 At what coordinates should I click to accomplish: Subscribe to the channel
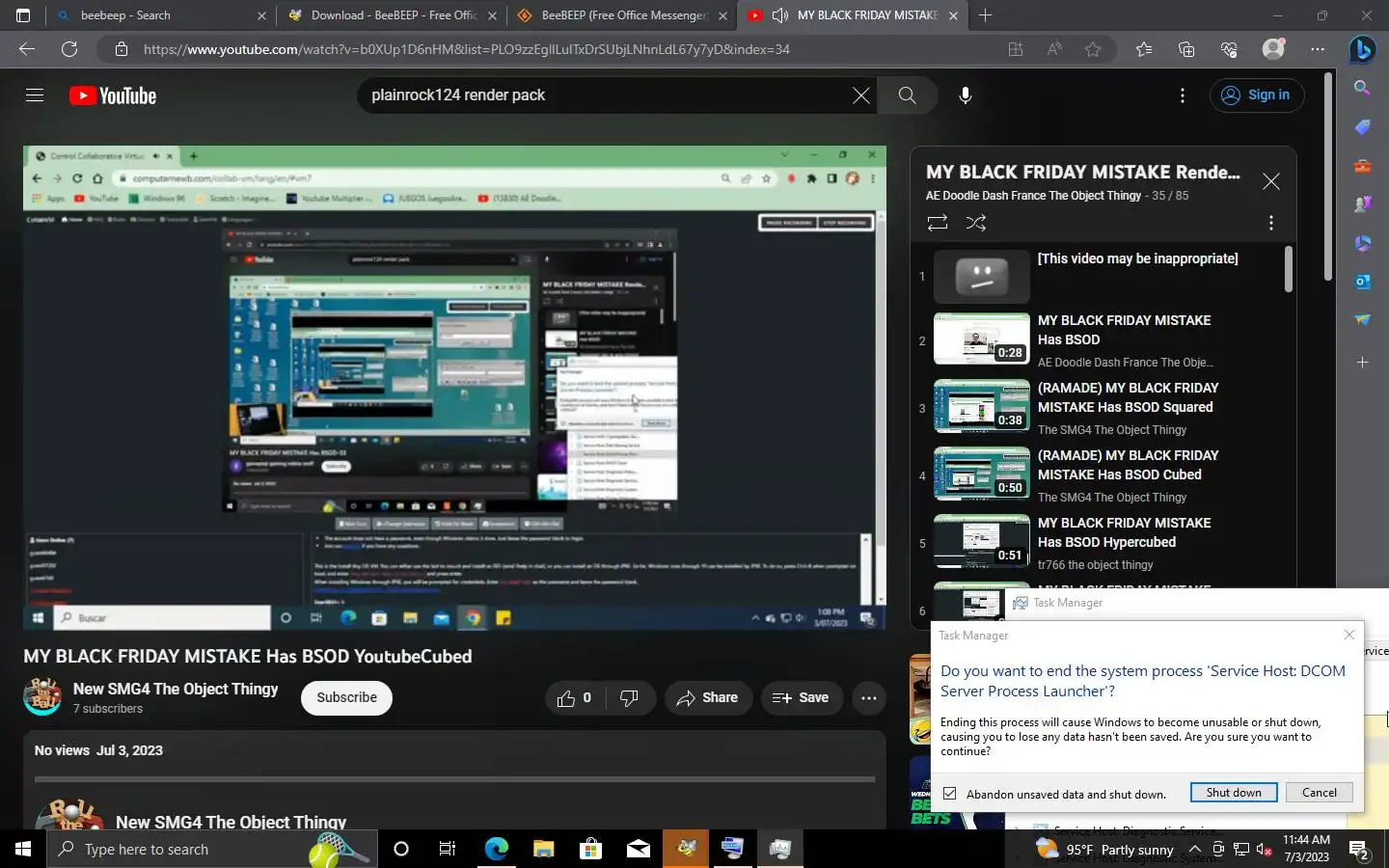(x=346, y=697)
